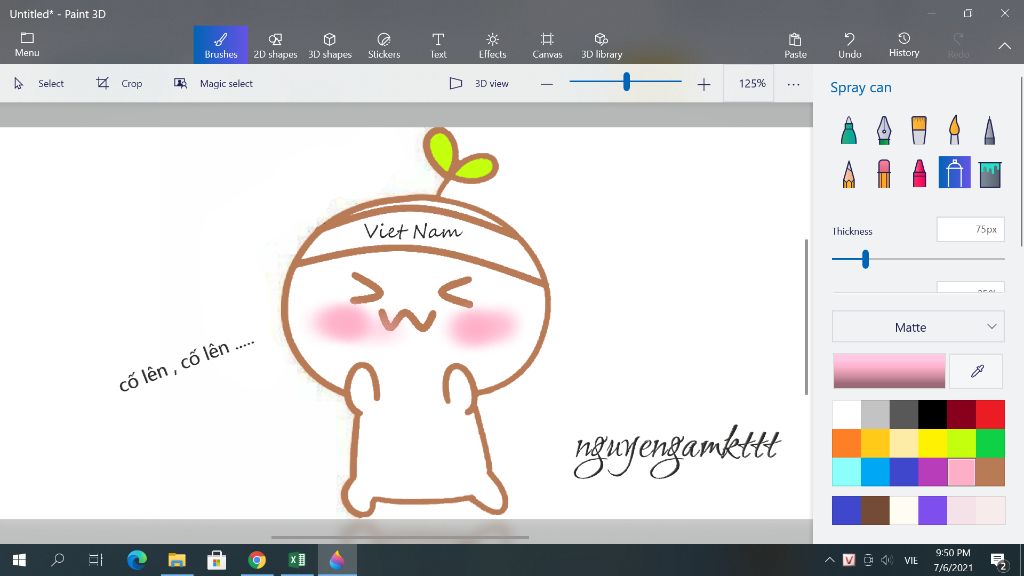
Task: Open the Stickers tab
Action: click(x=384, y=45)
